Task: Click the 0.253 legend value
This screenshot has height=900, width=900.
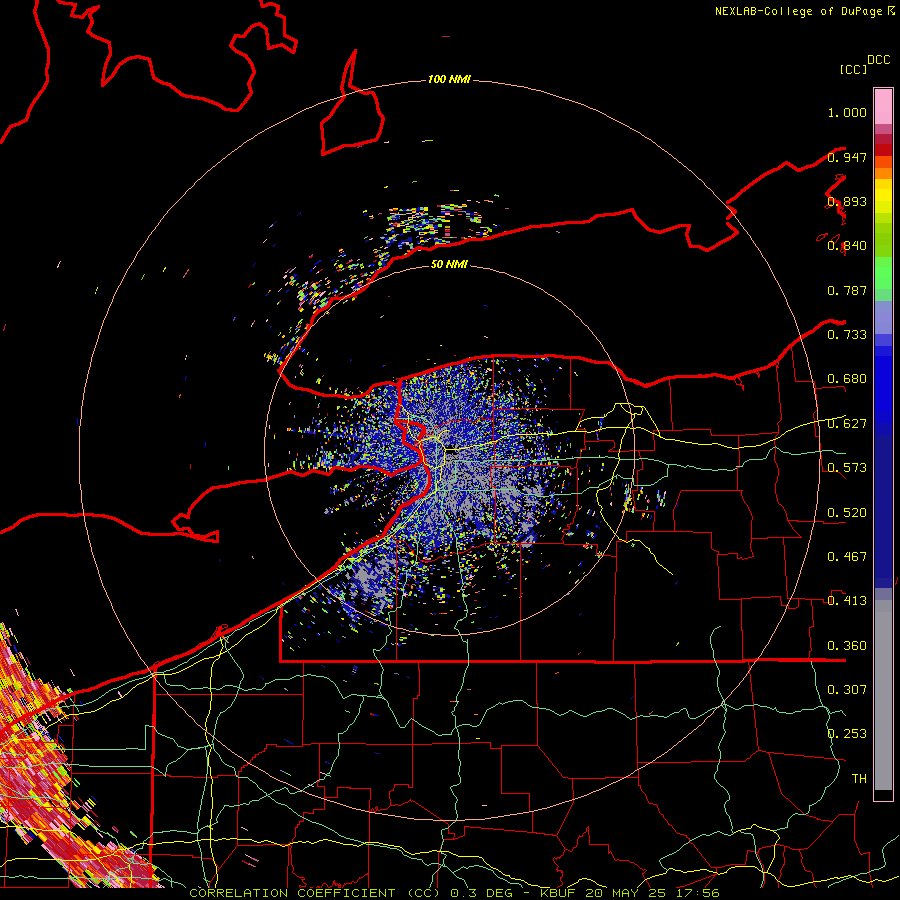Action: pyautogui.click(x=847, y=734)
